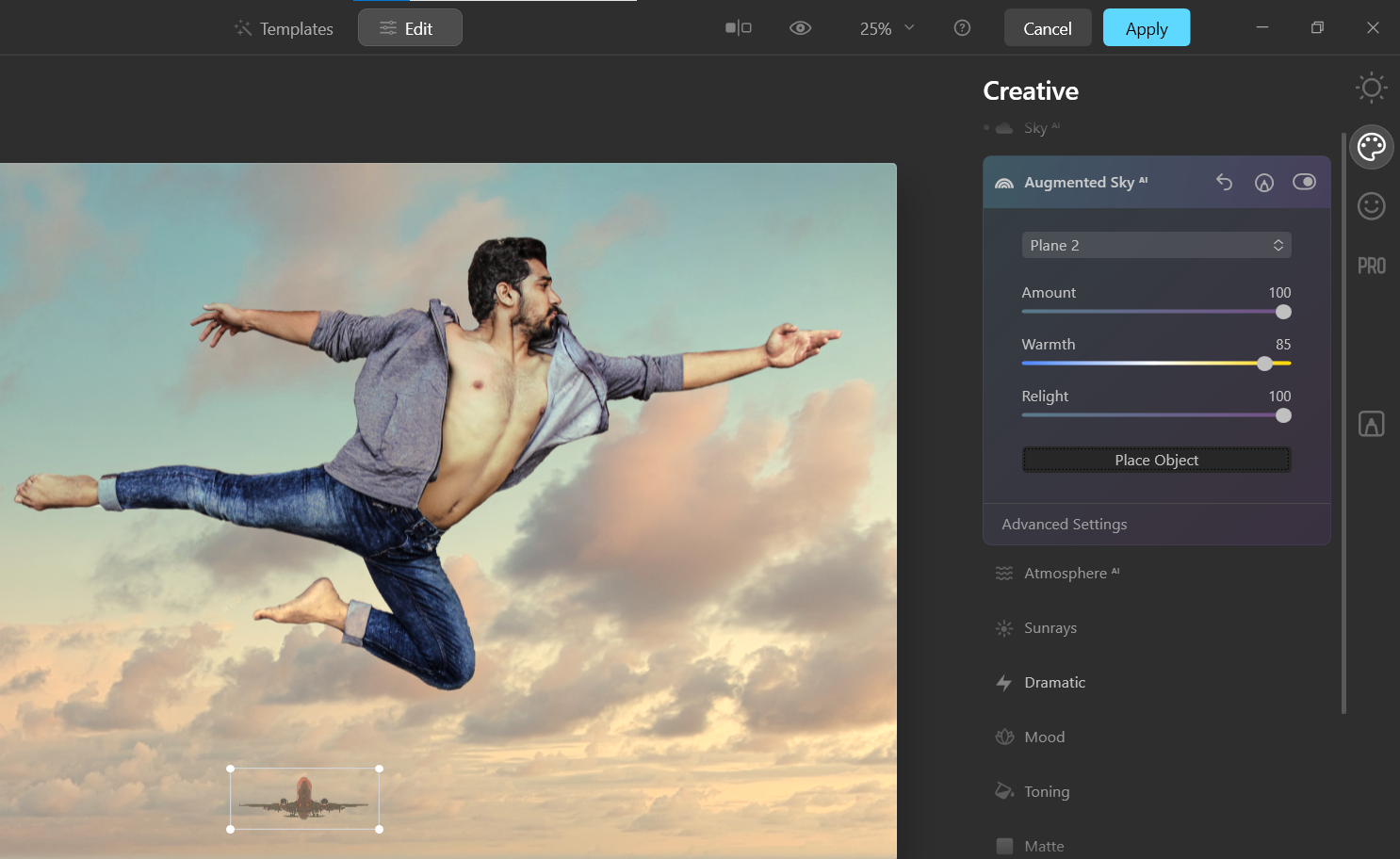Expand Advanced Settings

point(1065,524)
